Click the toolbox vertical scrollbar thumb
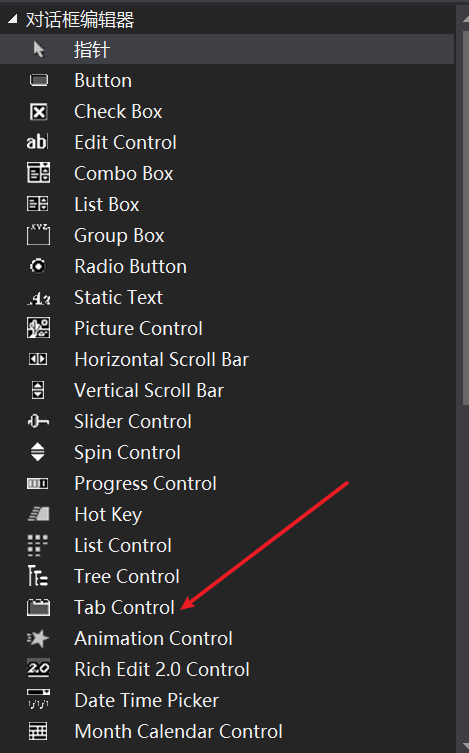 coord(466,218)
